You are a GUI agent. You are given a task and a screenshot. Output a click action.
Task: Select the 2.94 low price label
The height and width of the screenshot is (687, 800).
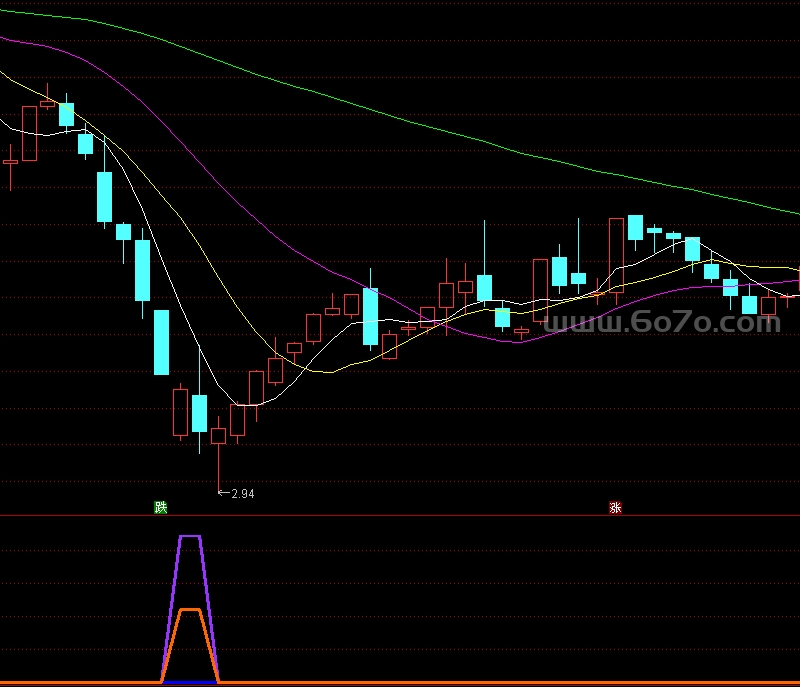(243, 494)
